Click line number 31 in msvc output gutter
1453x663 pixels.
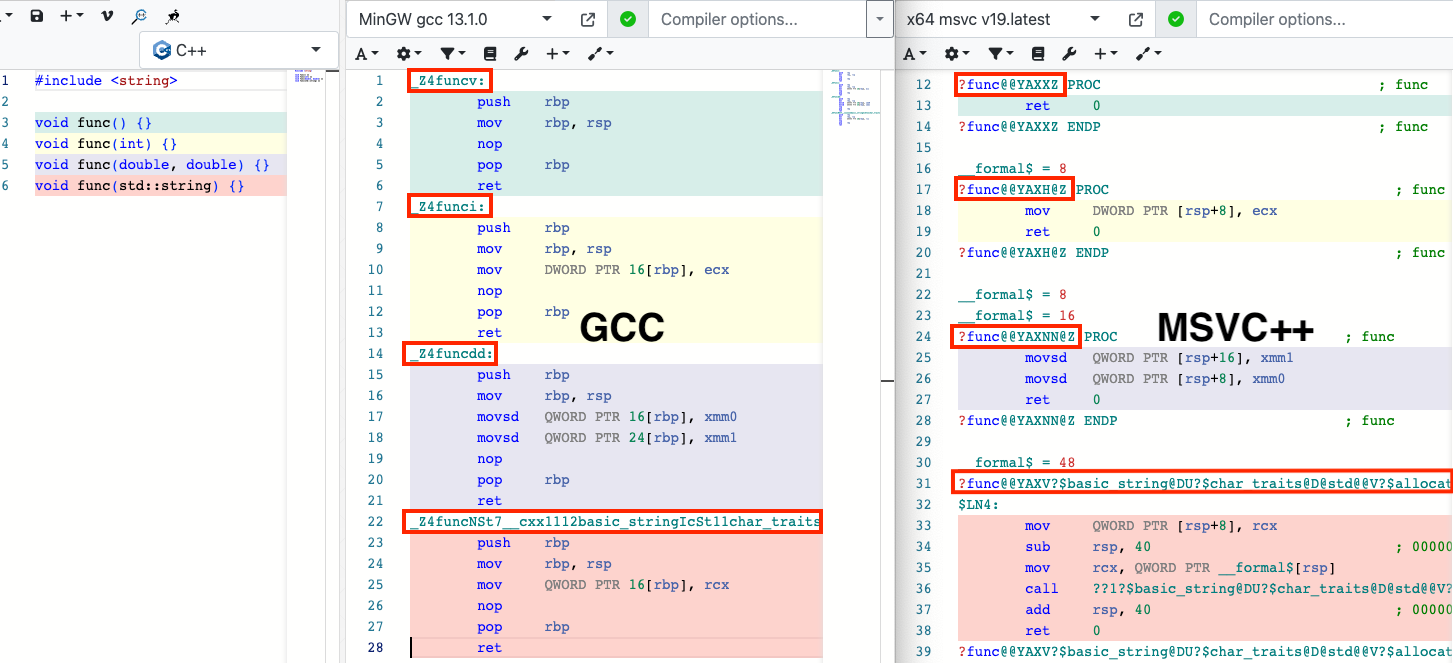click(923, 484)
